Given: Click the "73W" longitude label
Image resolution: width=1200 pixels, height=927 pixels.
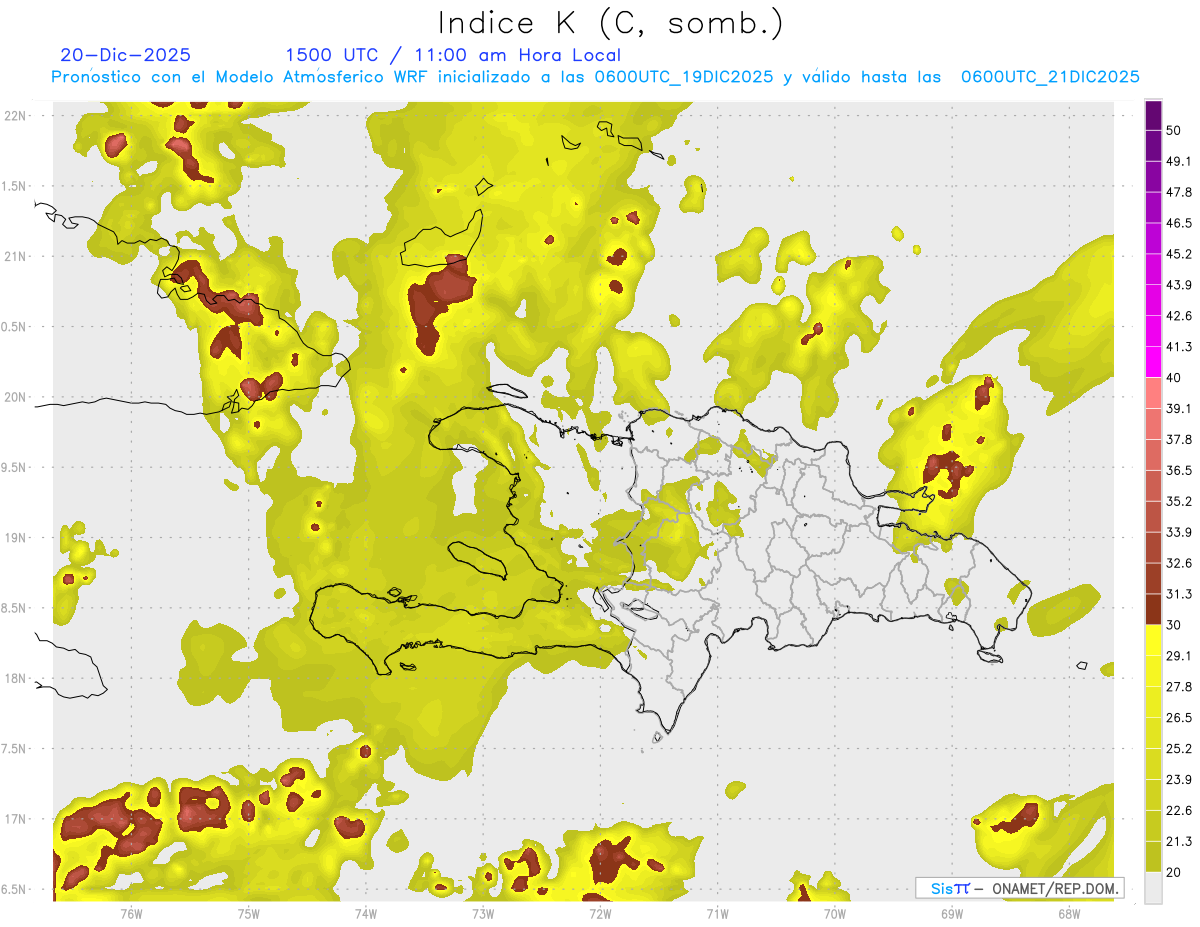Looking at the screenshot, I should click(x=483, y=913).
